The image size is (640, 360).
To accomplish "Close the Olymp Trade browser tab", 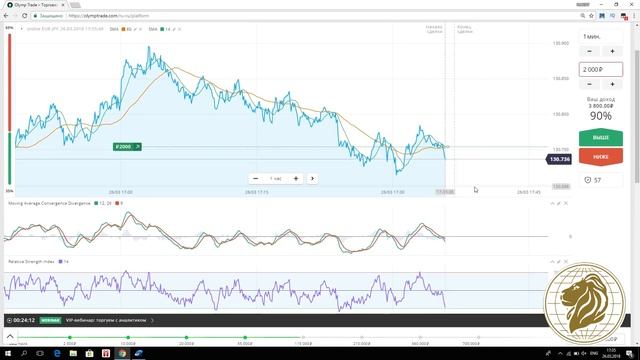I will pos(63,5).
